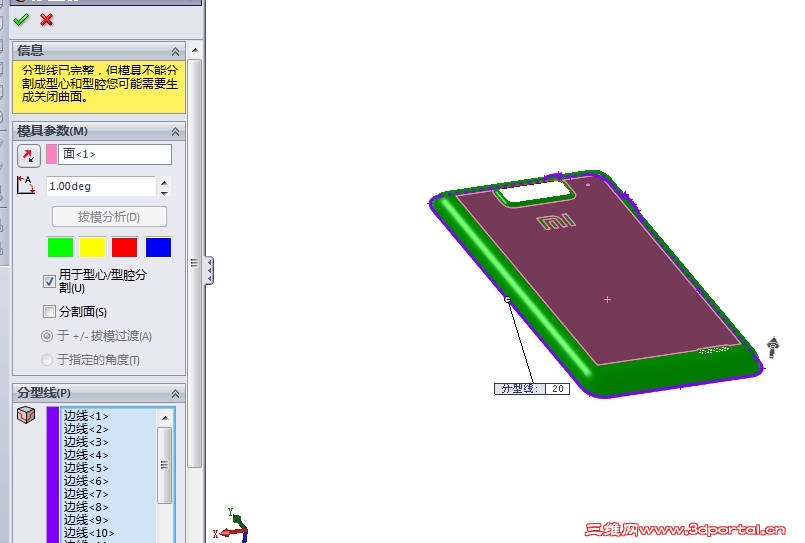Confirm with the green checkmark OK icon
The width and height of the screenshot is (805, 543).
[21, 20]
